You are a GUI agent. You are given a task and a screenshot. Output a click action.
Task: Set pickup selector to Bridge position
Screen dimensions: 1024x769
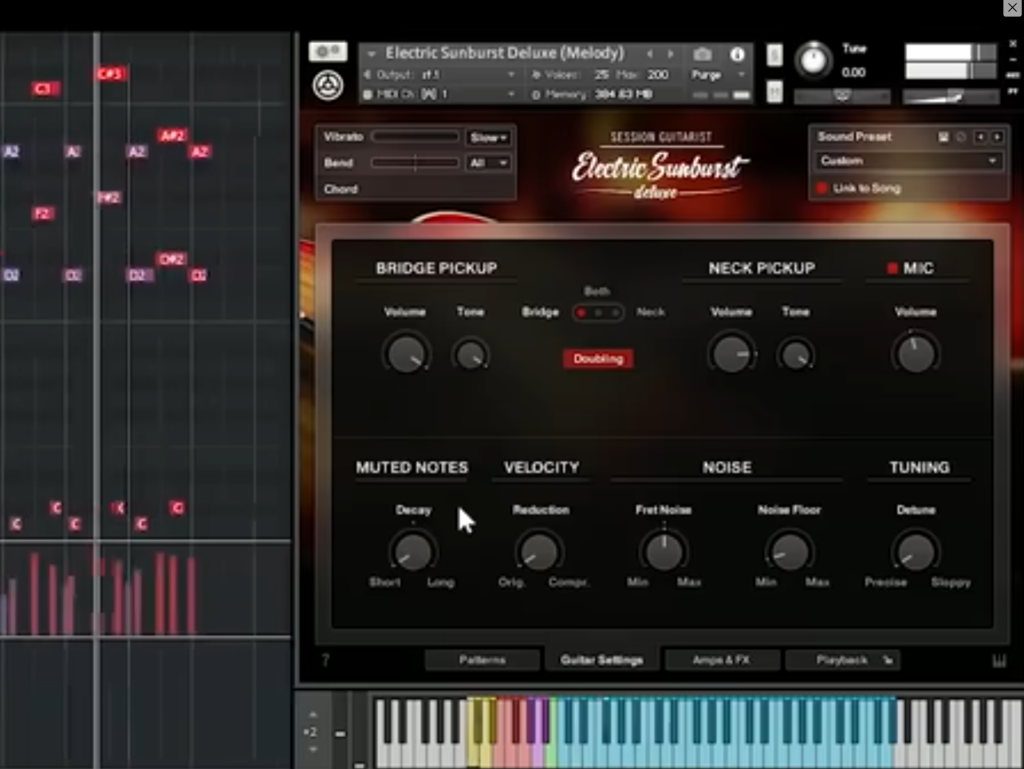pyautogui.click(x=581, y=313)
